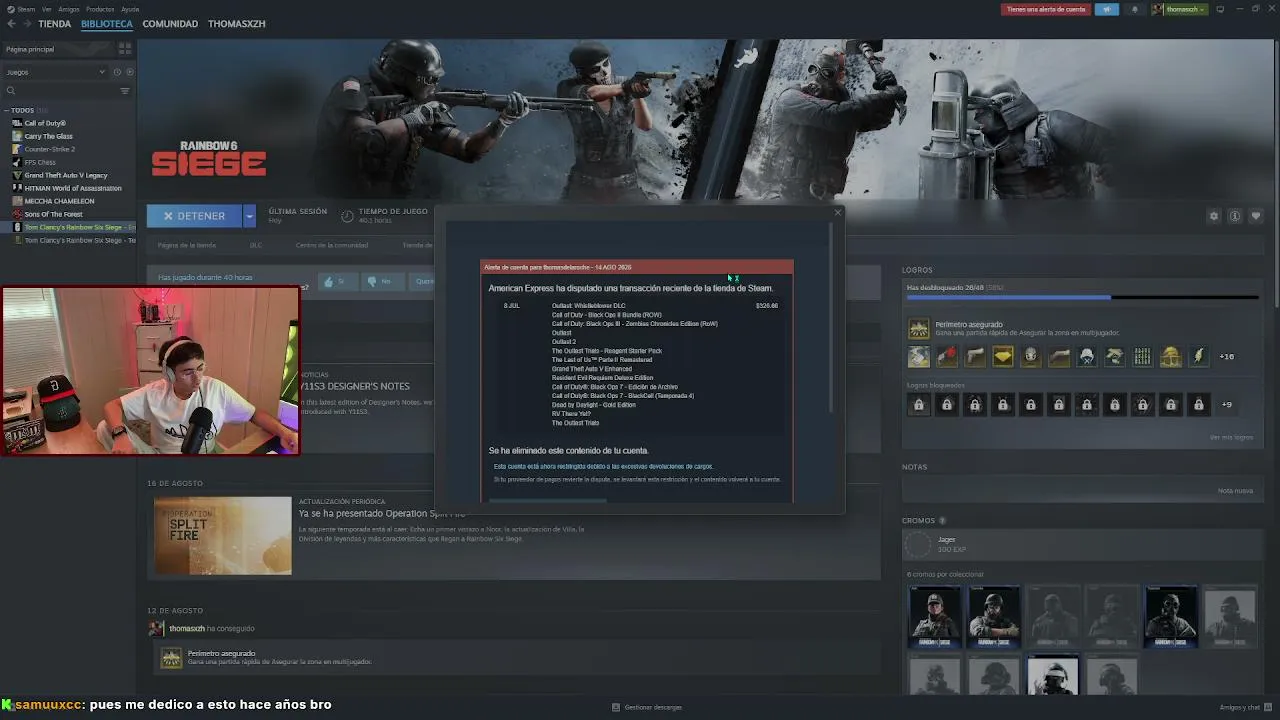This screenshot has height=720, width=1280.
Task: Select Grand Theft Auto V Legacy
Action: pos(66,175)
